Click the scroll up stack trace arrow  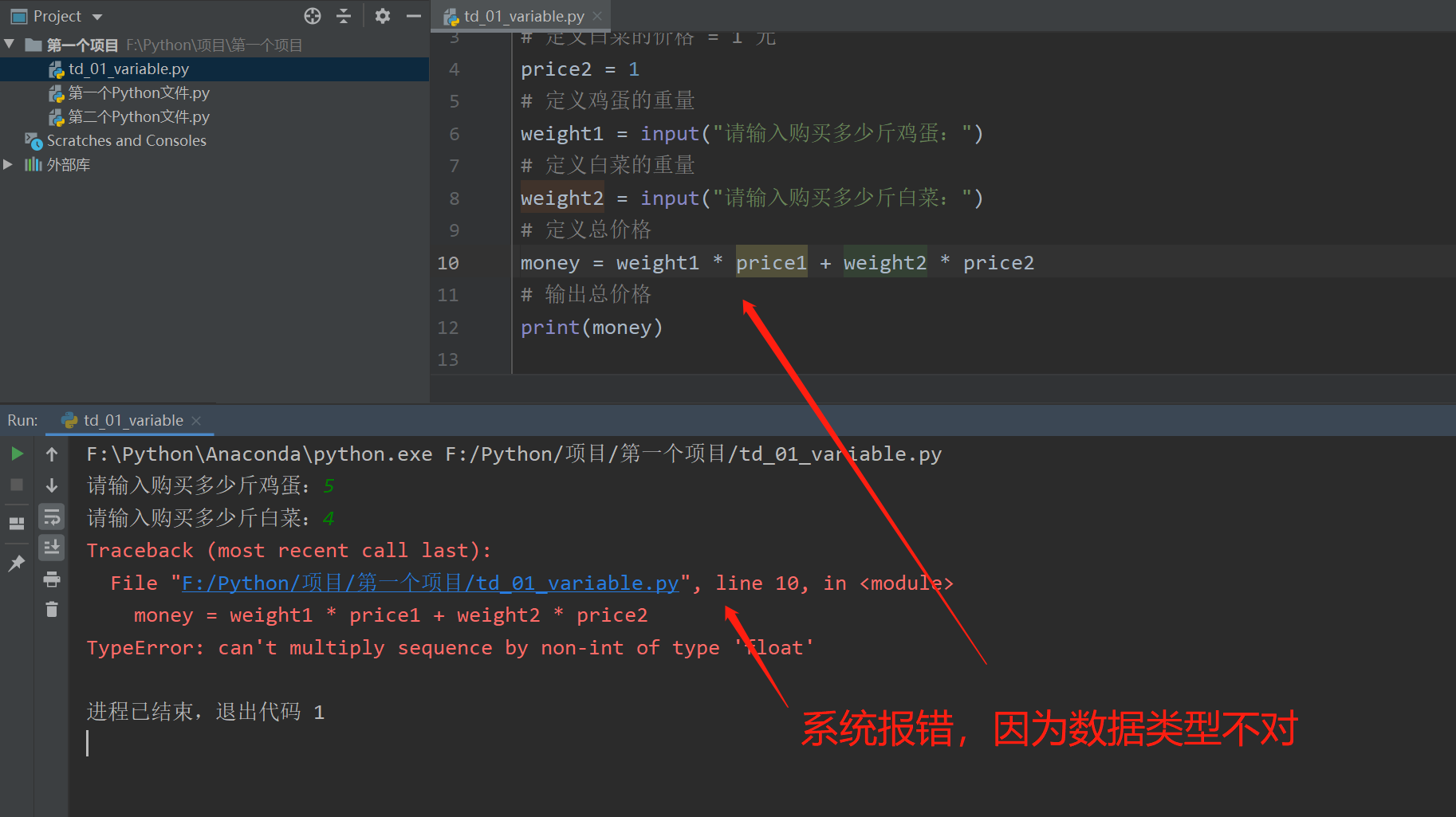coord(52,454)
